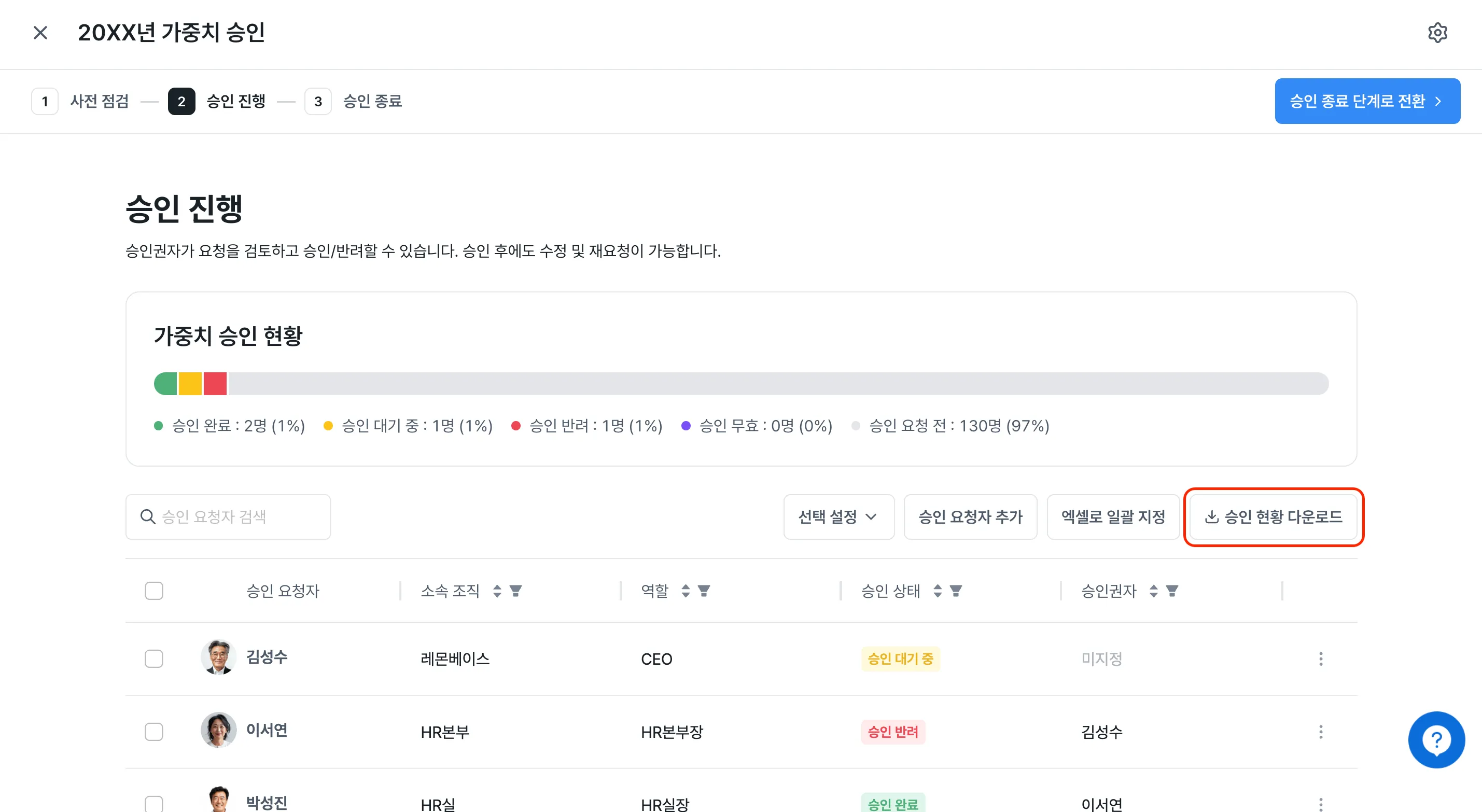Click 승인 종료 단계로 전환 button
This screenshot has width=1482, height=812.
(x=1367, y=101)
